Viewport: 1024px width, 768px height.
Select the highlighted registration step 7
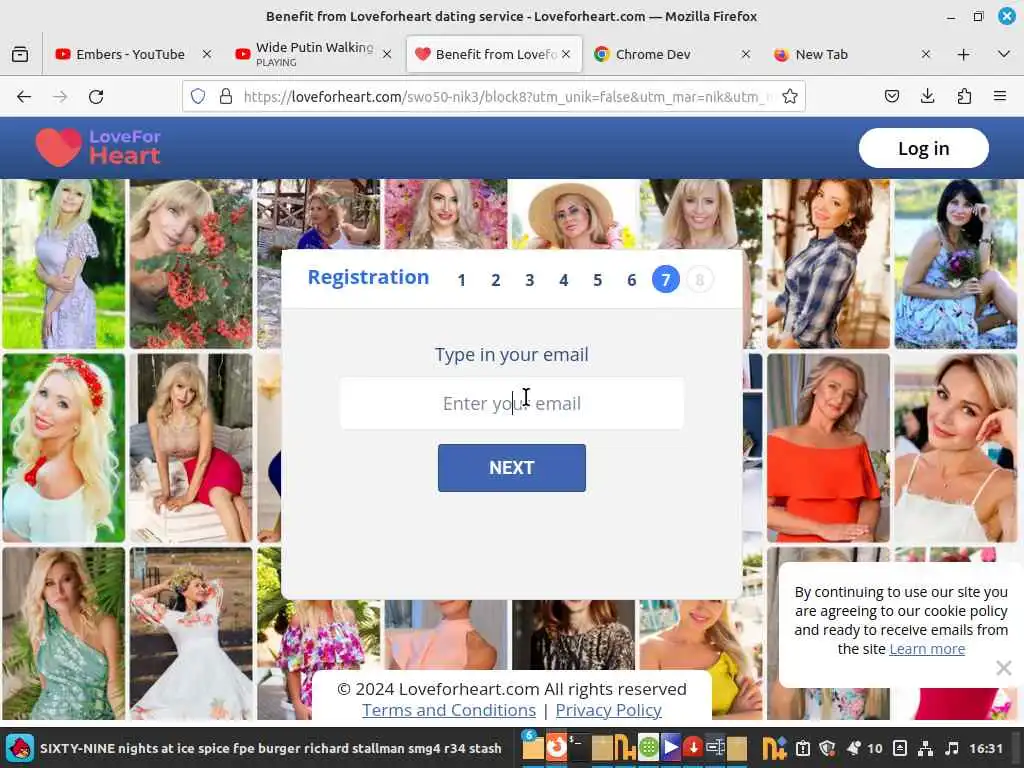click(x=665, y=280)
